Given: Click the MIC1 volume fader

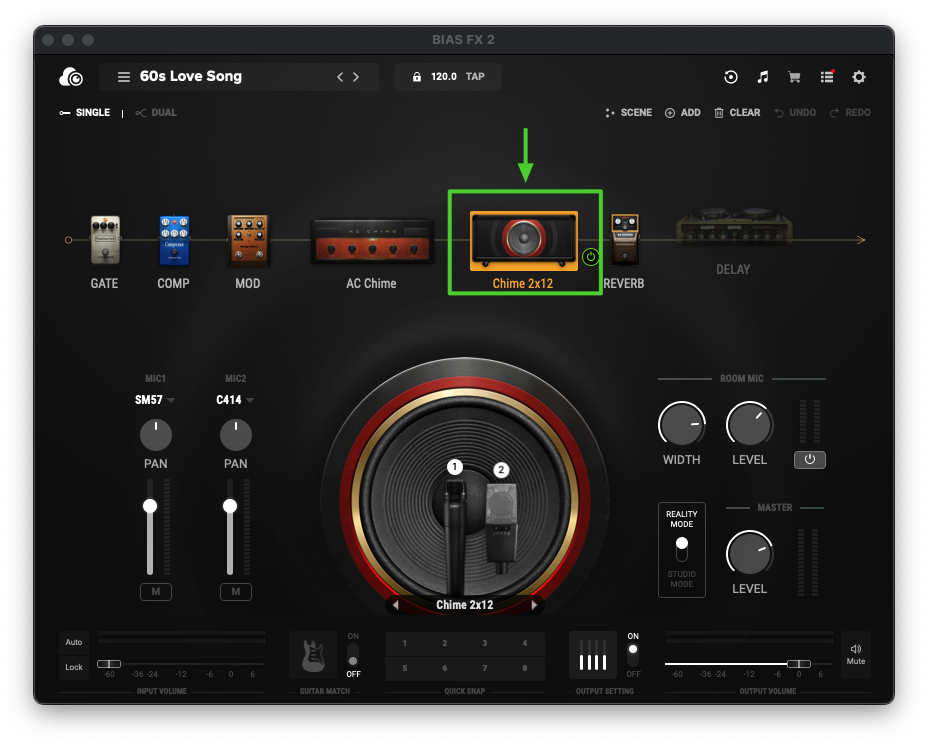Looking at the screenshot, I should [x=150, y=506].
